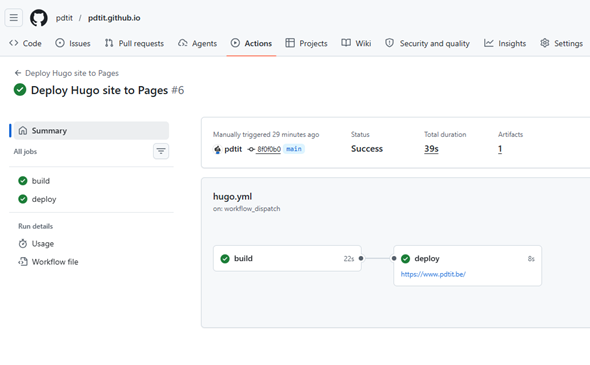
Task: Select the Actions tab
Action: tap(251, 43)
